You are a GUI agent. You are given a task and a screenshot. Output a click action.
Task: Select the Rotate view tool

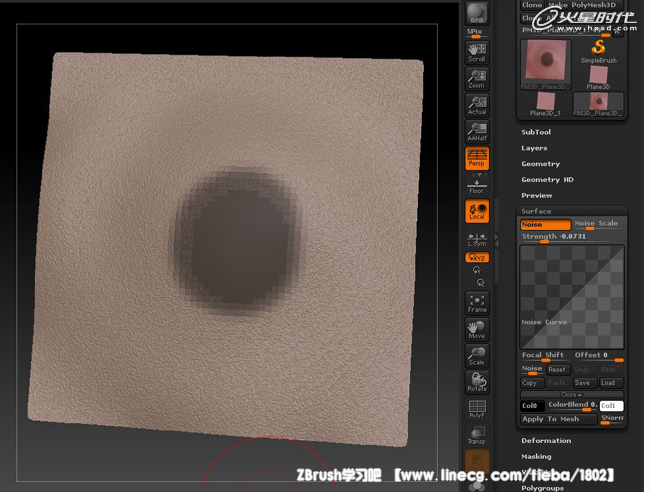(477, 382)
